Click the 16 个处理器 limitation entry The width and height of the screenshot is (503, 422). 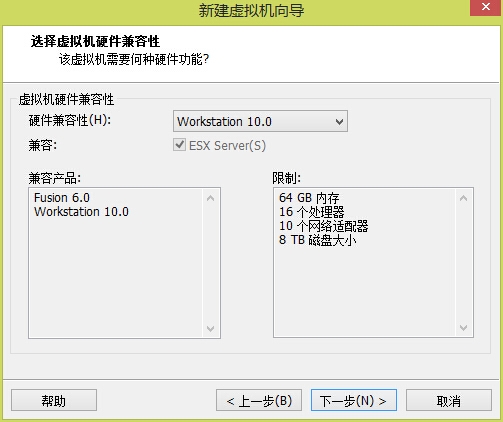coord(311,212)
